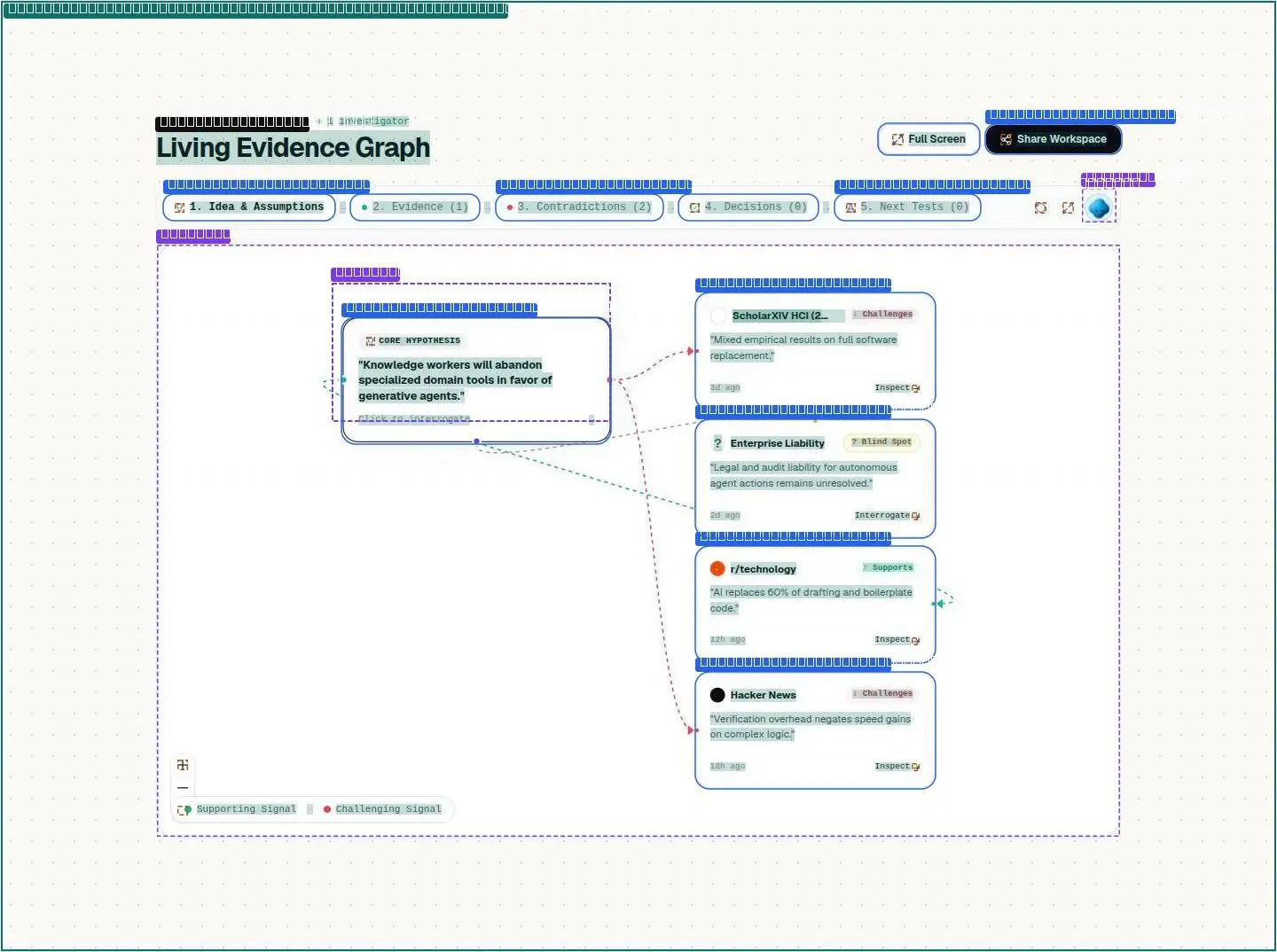The height and width of the screenshot is (952, 1277).
Task: Click the Challenging Signal legend entry
Action: 382,809
